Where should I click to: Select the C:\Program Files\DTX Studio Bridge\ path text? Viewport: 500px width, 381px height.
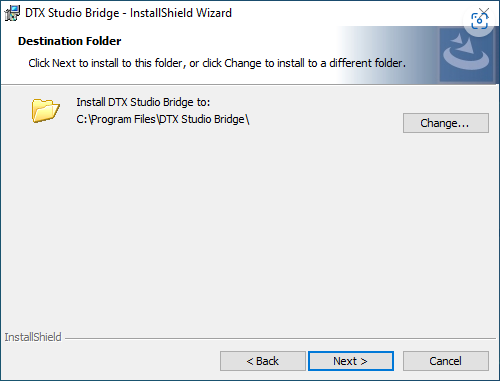(x=163, y=119)
